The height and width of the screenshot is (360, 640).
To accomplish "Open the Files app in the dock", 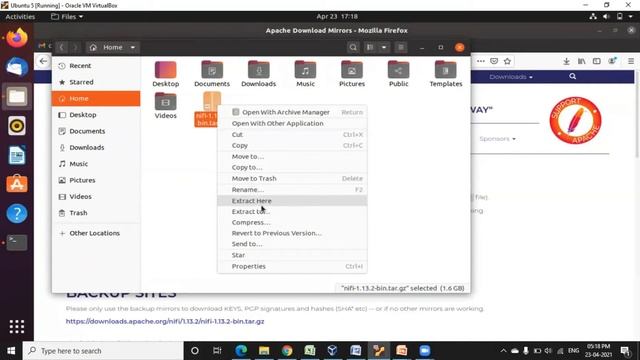I will click(17, 97).
